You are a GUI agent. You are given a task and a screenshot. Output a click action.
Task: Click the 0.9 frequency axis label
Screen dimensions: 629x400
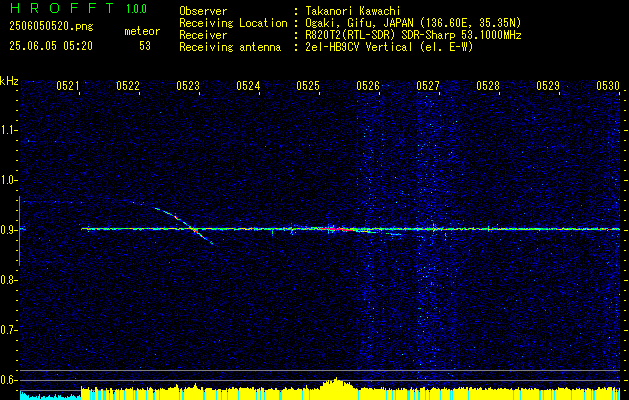pos(8,230)
